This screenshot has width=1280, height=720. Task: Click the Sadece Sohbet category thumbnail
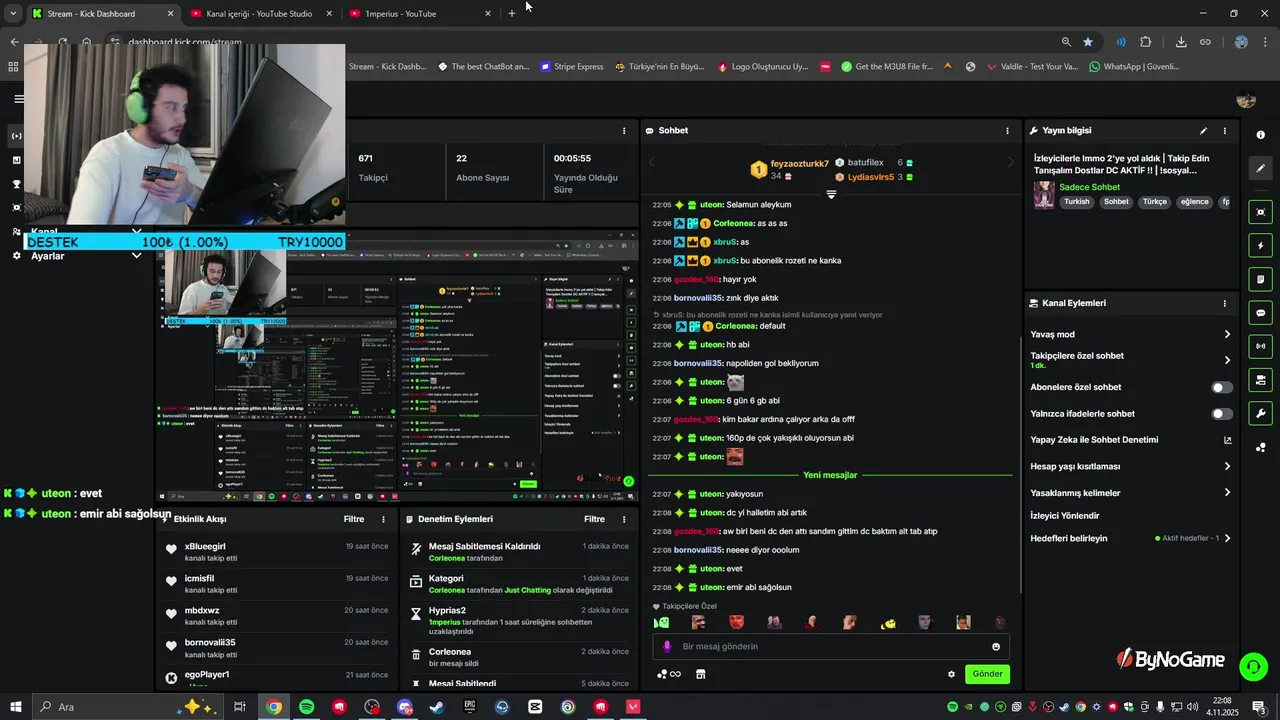1044,194
